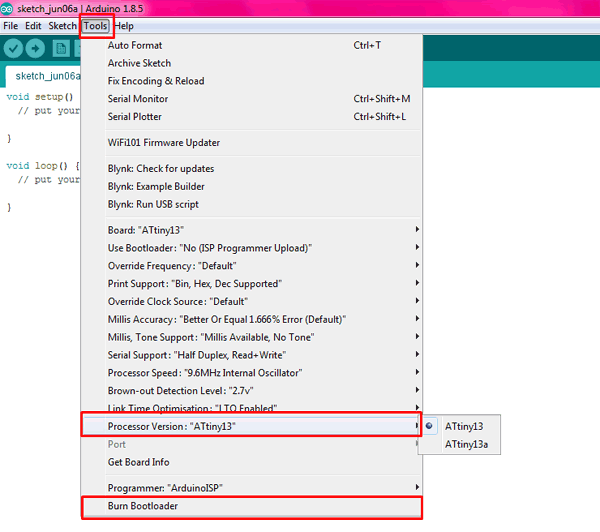600x532 pixels.
Task: Launch the Serial Plotter
Action: pyautogui.click(x=252, y=116)
